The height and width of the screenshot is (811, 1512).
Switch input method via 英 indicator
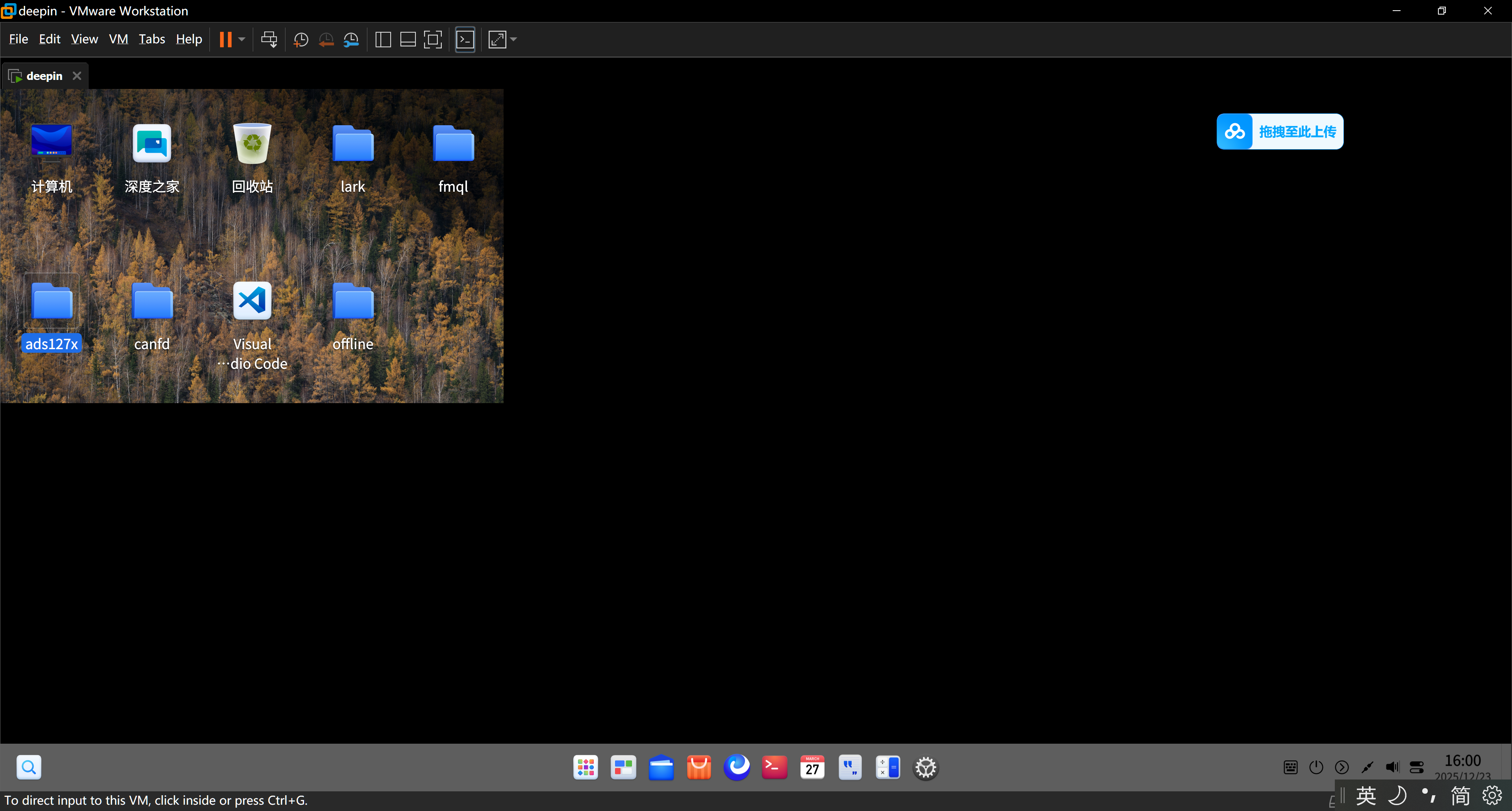click(x=1366, y=796)
